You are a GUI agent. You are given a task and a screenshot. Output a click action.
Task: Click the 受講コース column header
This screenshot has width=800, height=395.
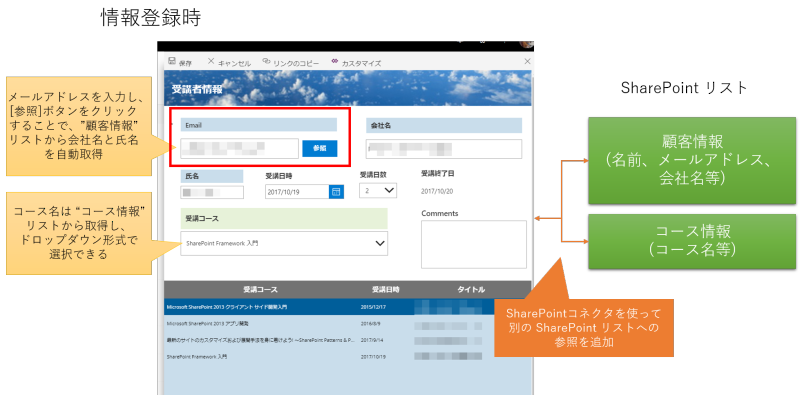tap(260, 289)
